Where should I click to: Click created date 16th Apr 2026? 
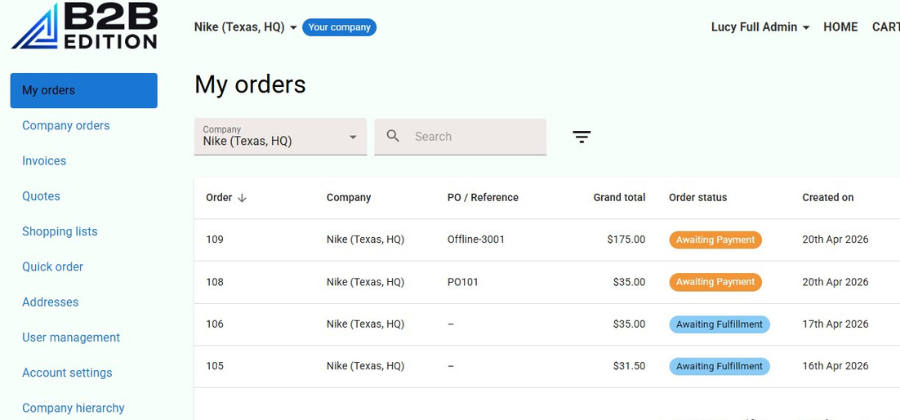(x=835, y=366)
